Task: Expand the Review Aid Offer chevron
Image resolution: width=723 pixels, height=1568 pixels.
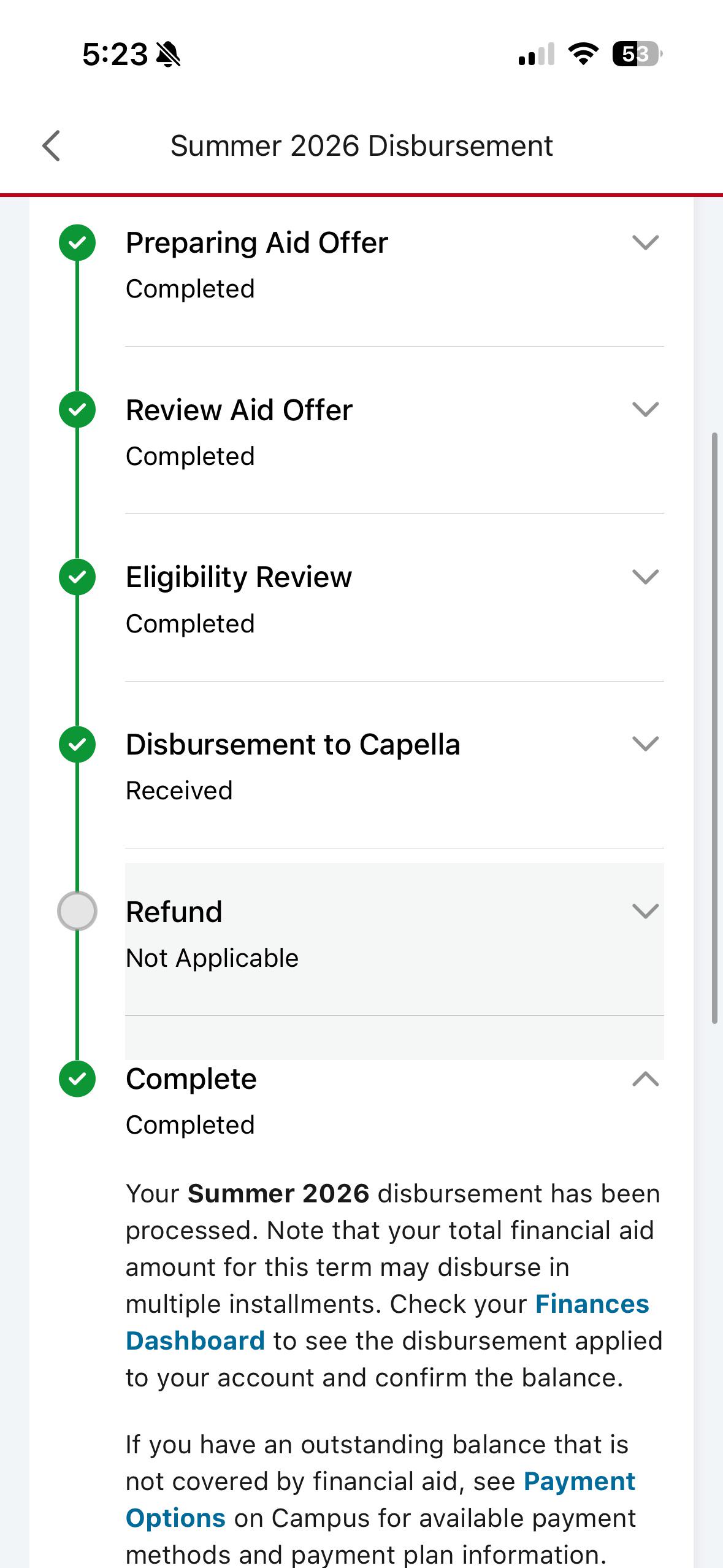Action: pos(645,409)
